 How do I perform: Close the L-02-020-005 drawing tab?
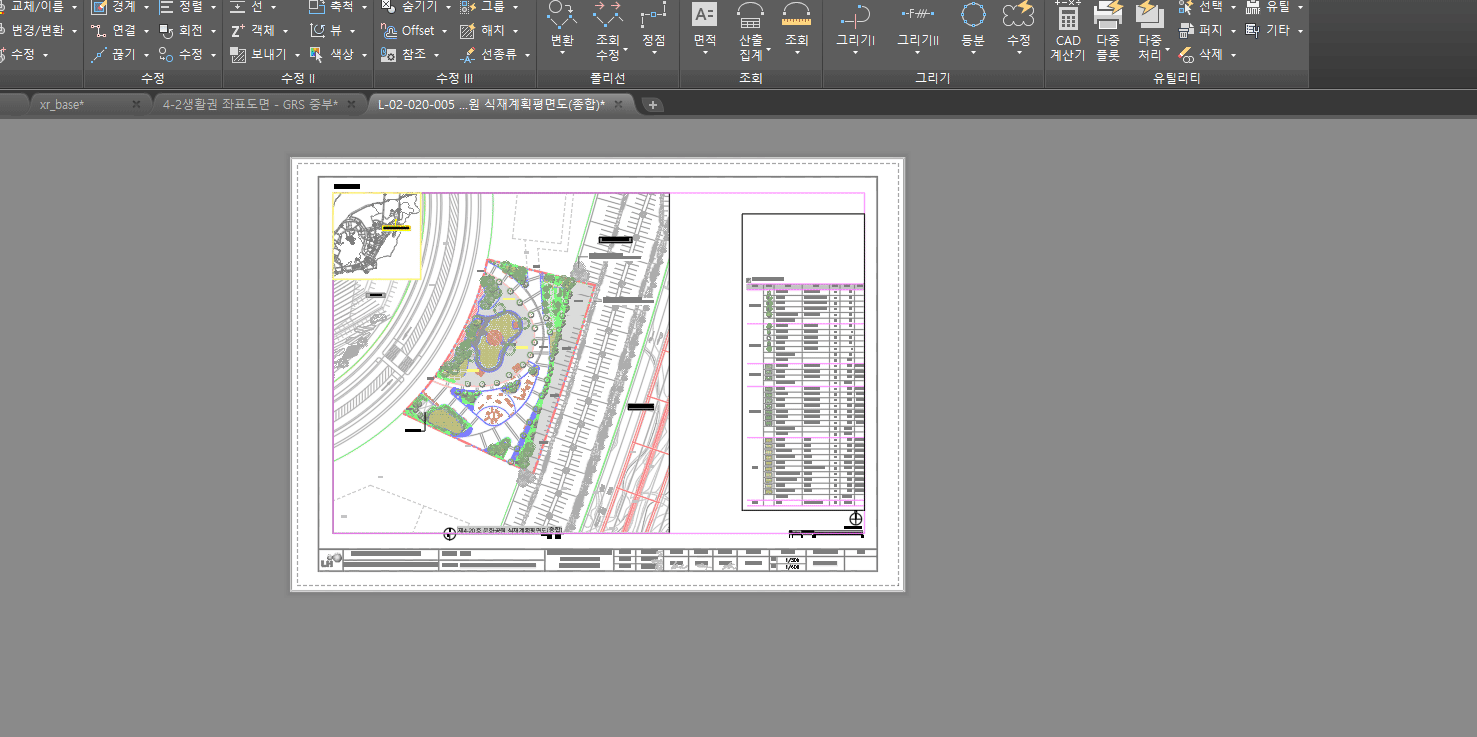coord(619,104)
